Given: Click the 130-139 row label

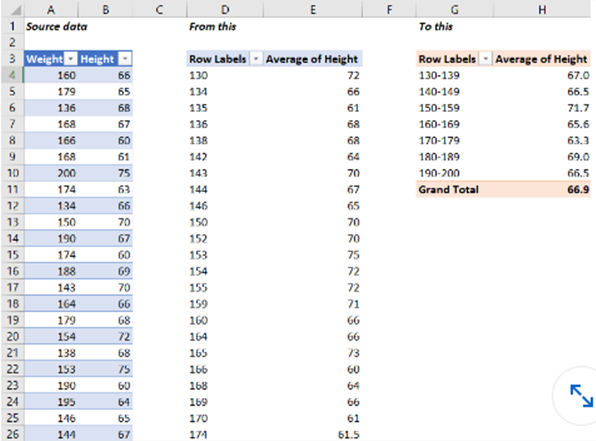Looking at the screenshot, I should coord(439,75).
